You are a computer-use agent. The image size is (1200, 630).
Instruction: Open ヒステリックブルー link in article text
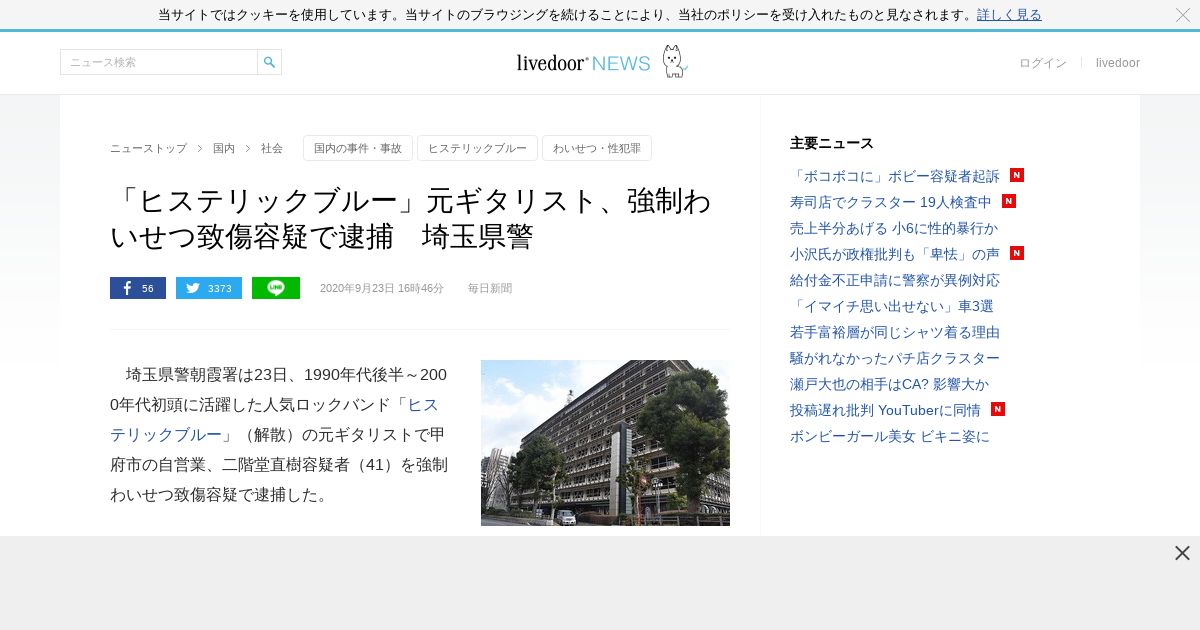tap(274, 419)
